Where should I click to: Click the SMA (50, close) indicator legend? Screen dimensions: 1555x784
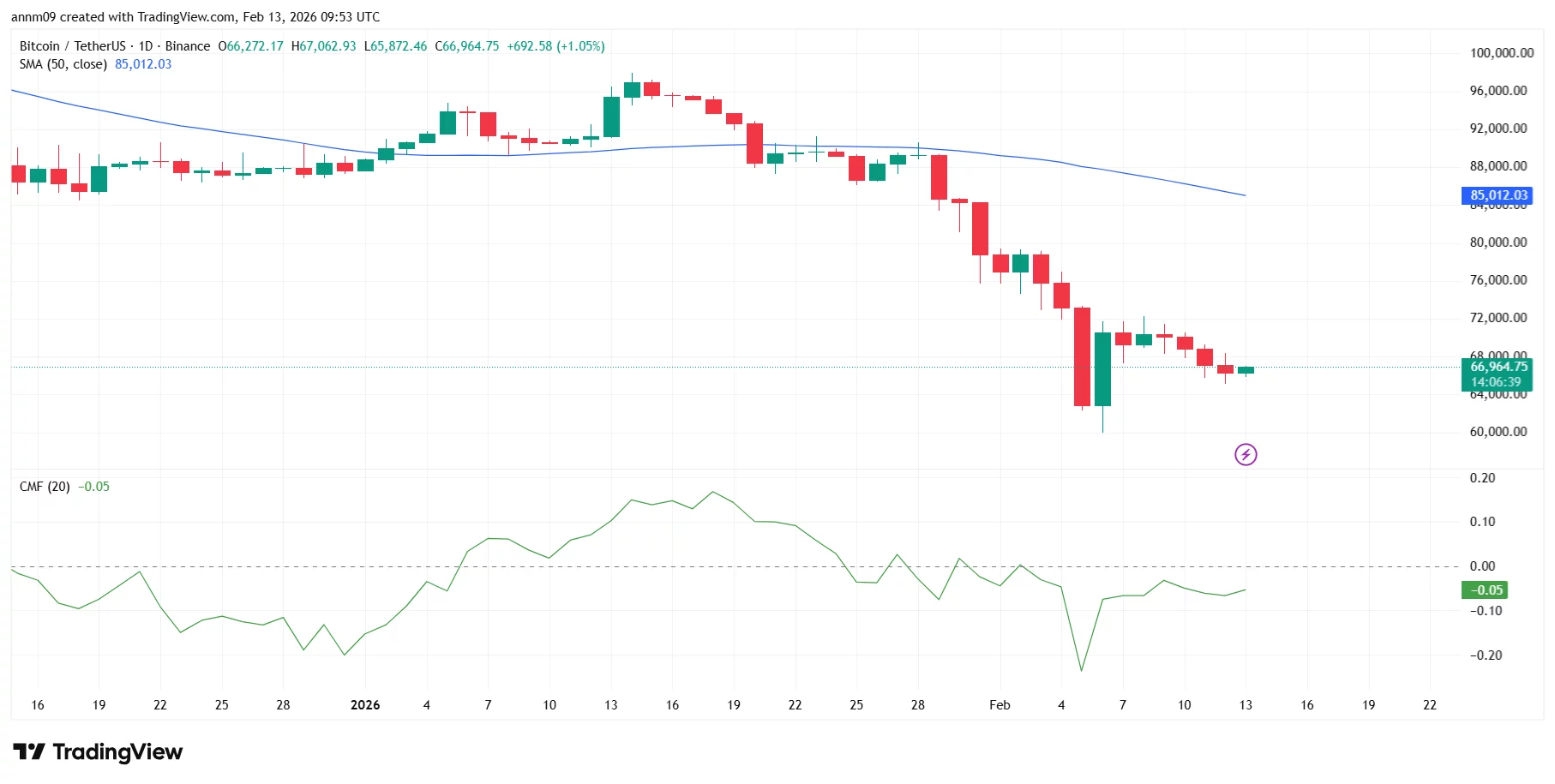click(x=63, y=63)
